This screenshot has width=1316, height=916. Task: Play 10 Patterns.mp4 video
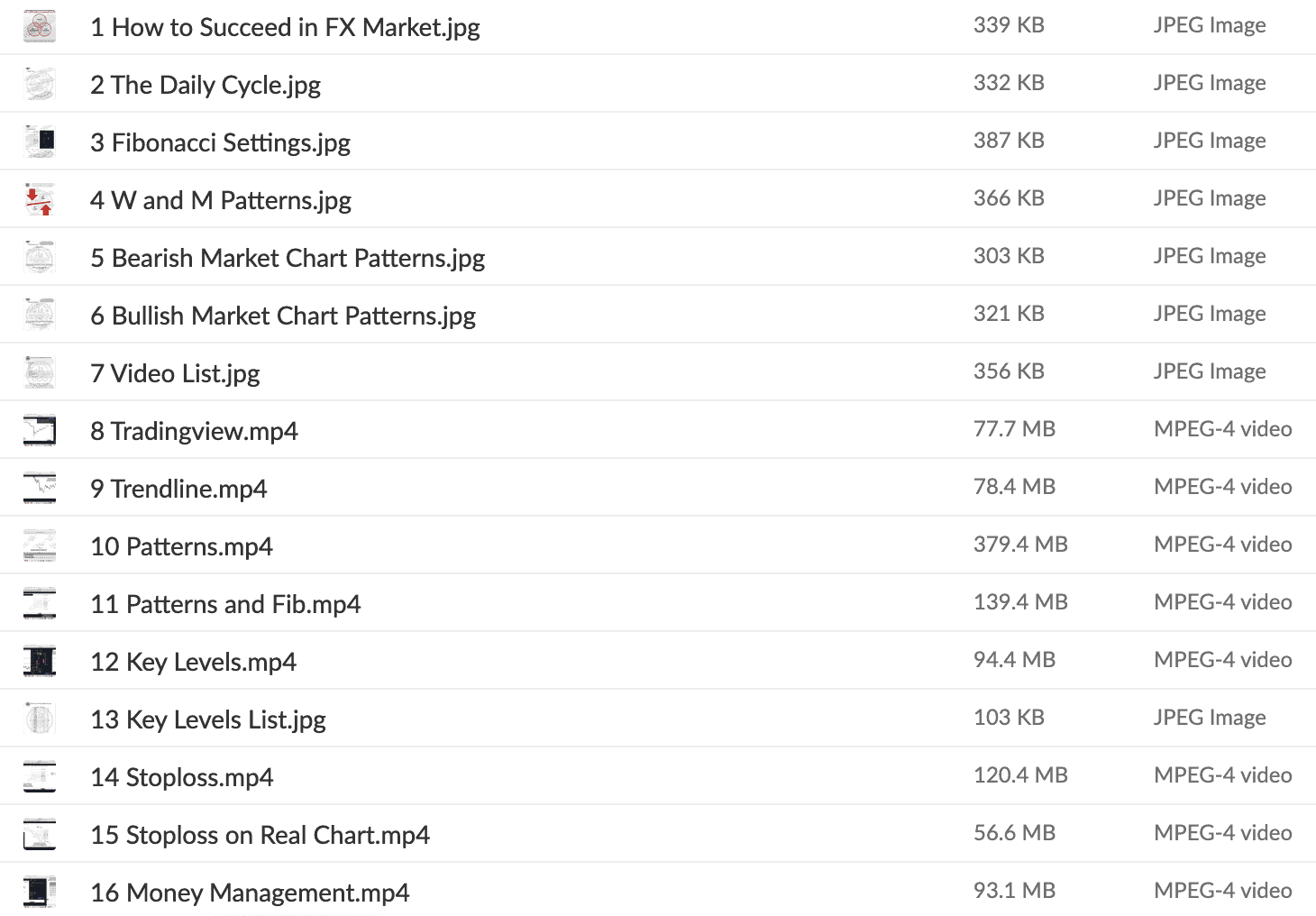[182, 546]
